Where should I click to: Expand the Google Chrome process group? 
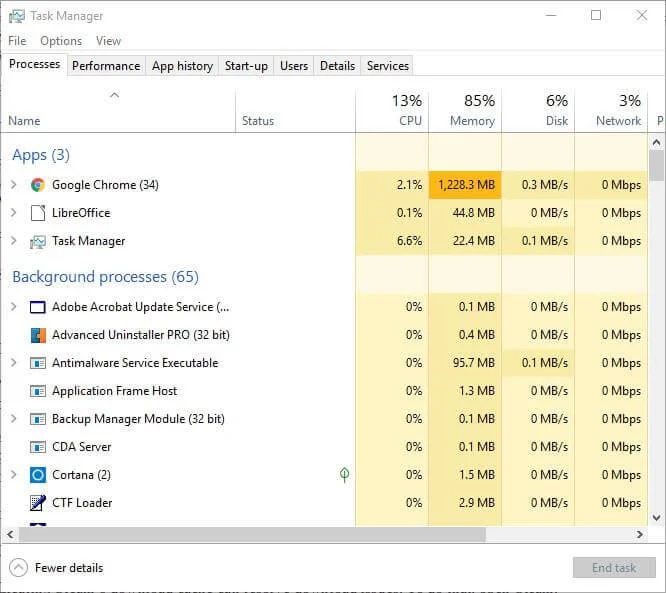14,185
